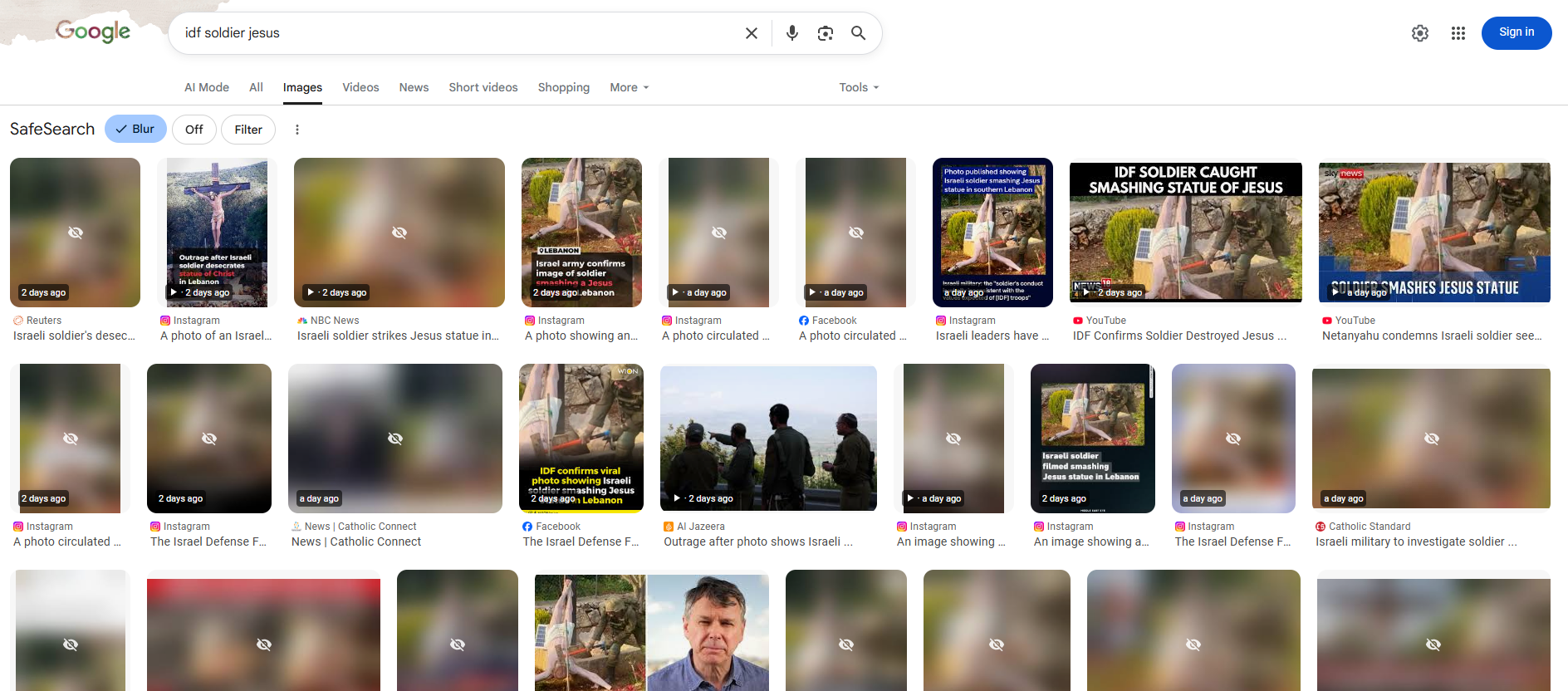Open the Short videos tab

pyautogui.click(x=483, y=87)
